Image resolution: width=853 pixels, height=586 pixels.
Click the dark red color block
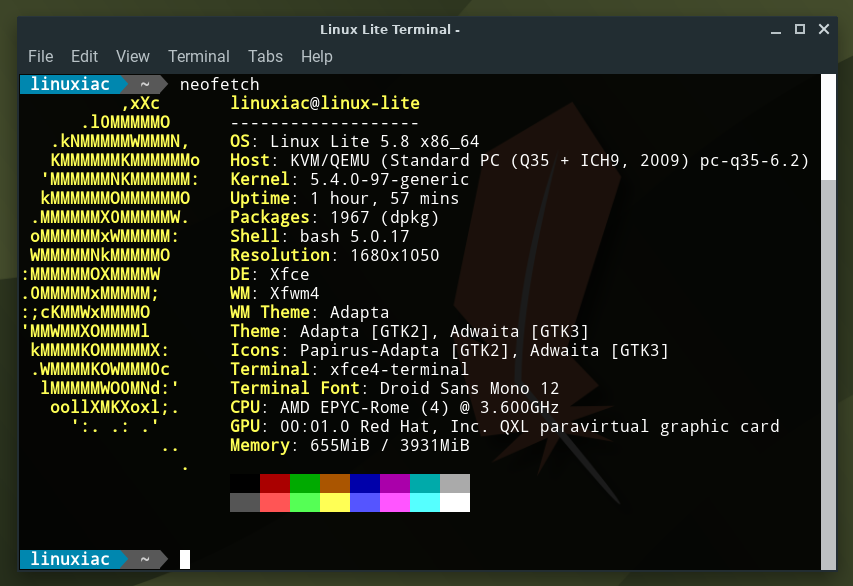click(x=275, y=483)
